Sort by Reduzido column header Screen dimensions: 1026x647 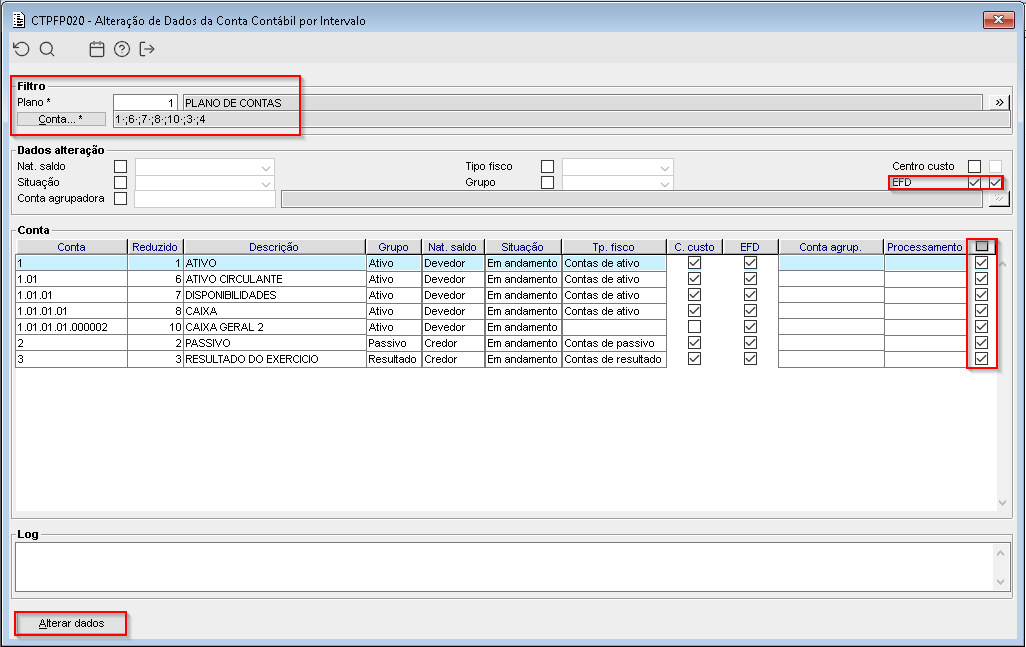point(155,247)
